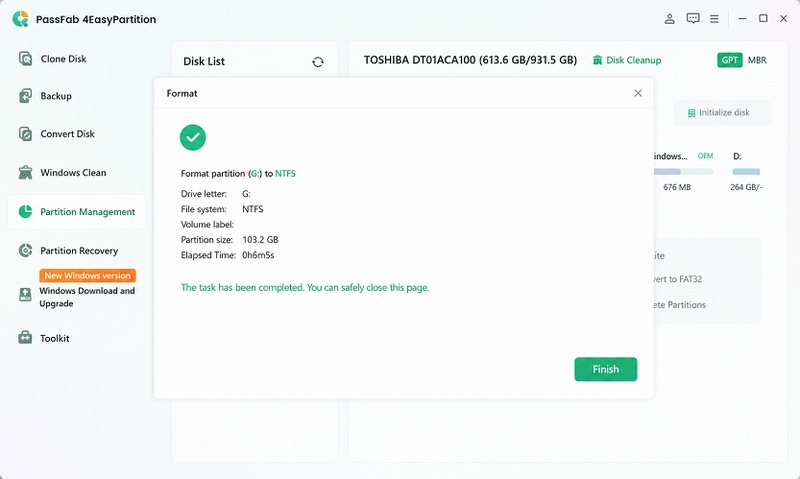Screen dimensions: 800x479
Task: Maximize the PassFab window
Action: [763, 18]
